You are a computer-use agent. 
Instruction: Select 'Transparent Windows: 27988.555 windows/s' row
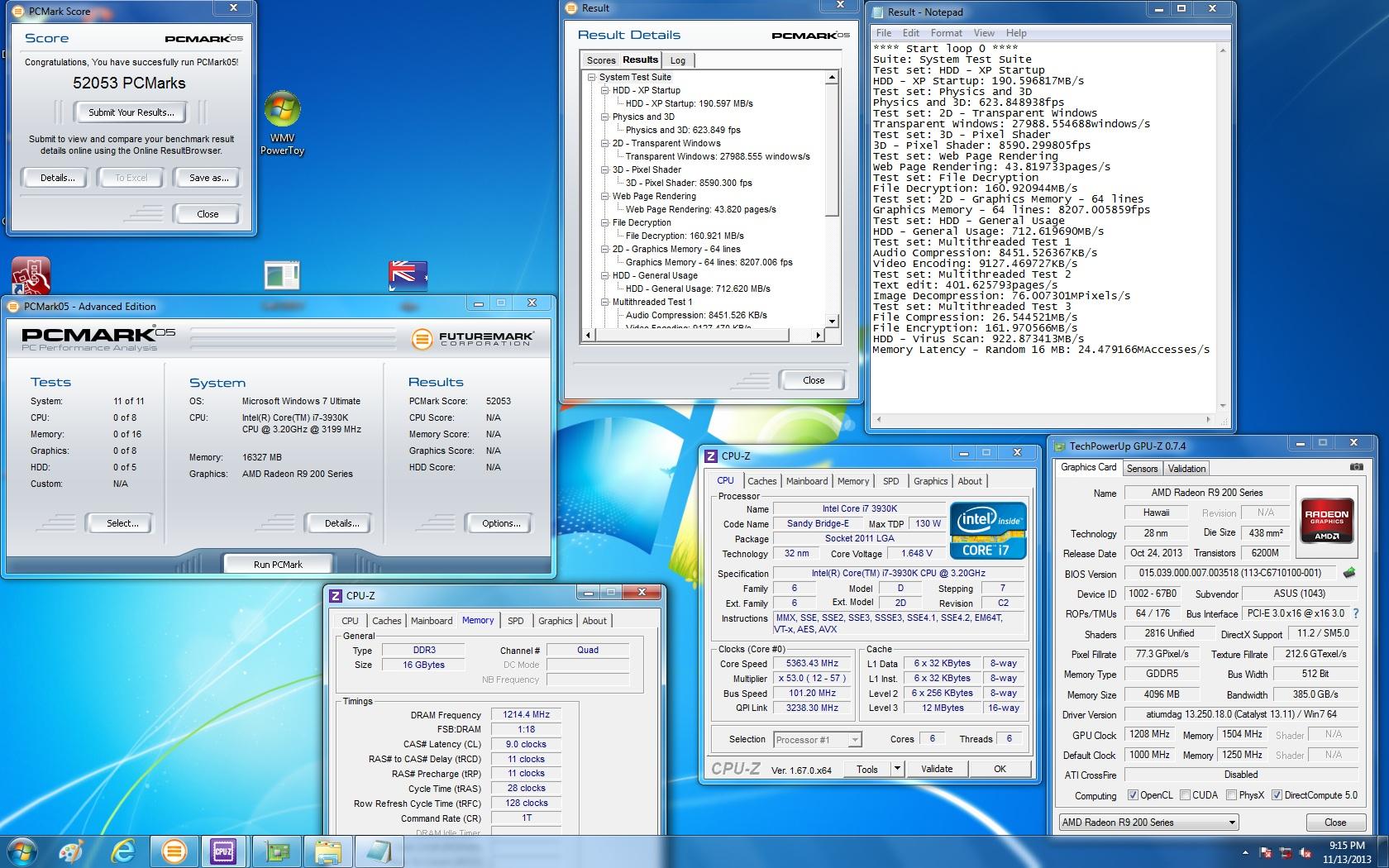pos(718,156)
